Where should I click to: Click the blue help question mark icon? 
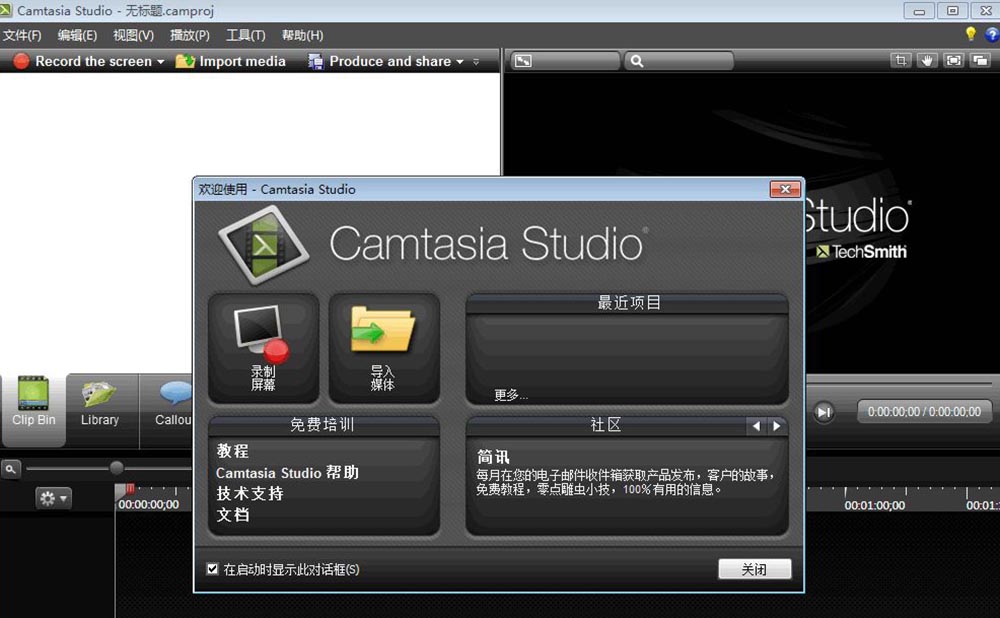992,35
